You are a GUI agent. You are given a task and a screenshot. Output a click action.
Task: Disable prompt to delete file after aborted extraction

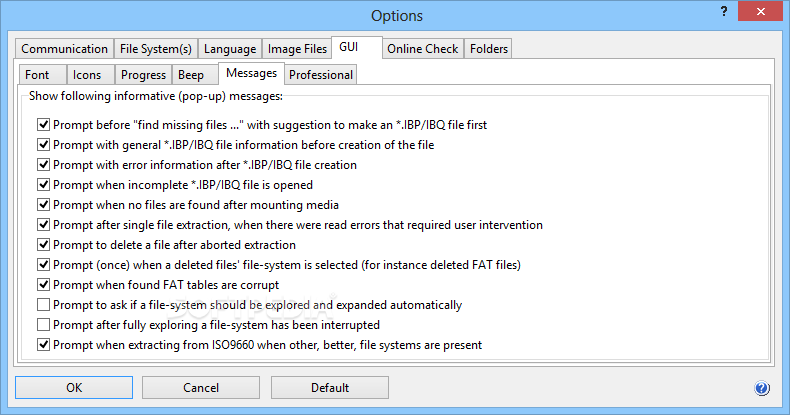coord(43,245)
